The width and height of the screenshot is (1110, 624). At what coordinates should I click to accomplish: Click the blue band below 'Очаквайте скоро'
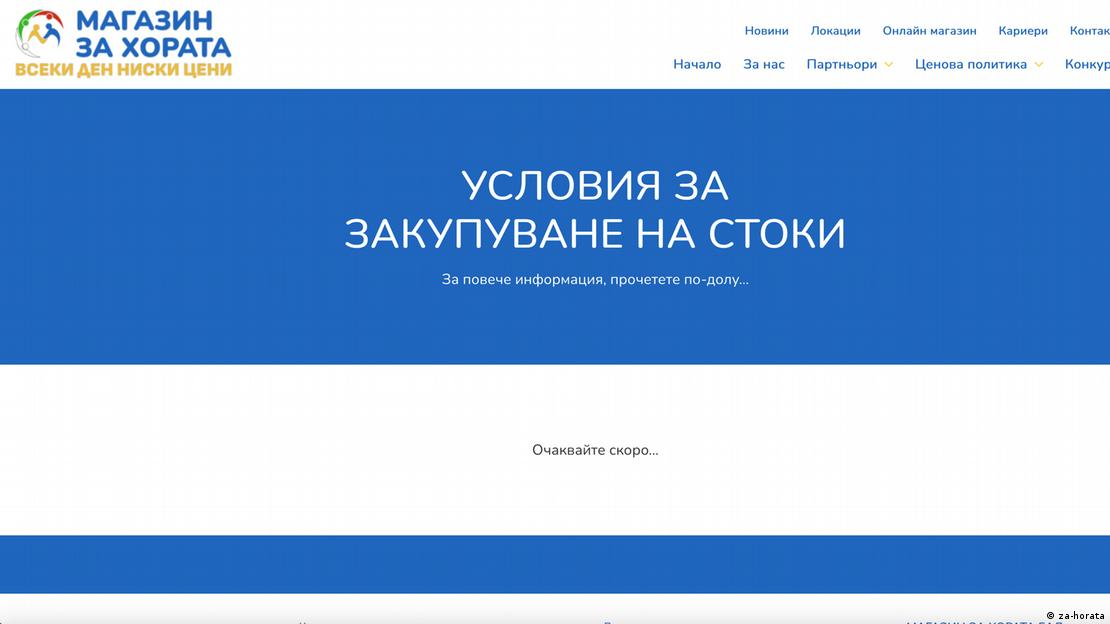(x=555, y=564)
